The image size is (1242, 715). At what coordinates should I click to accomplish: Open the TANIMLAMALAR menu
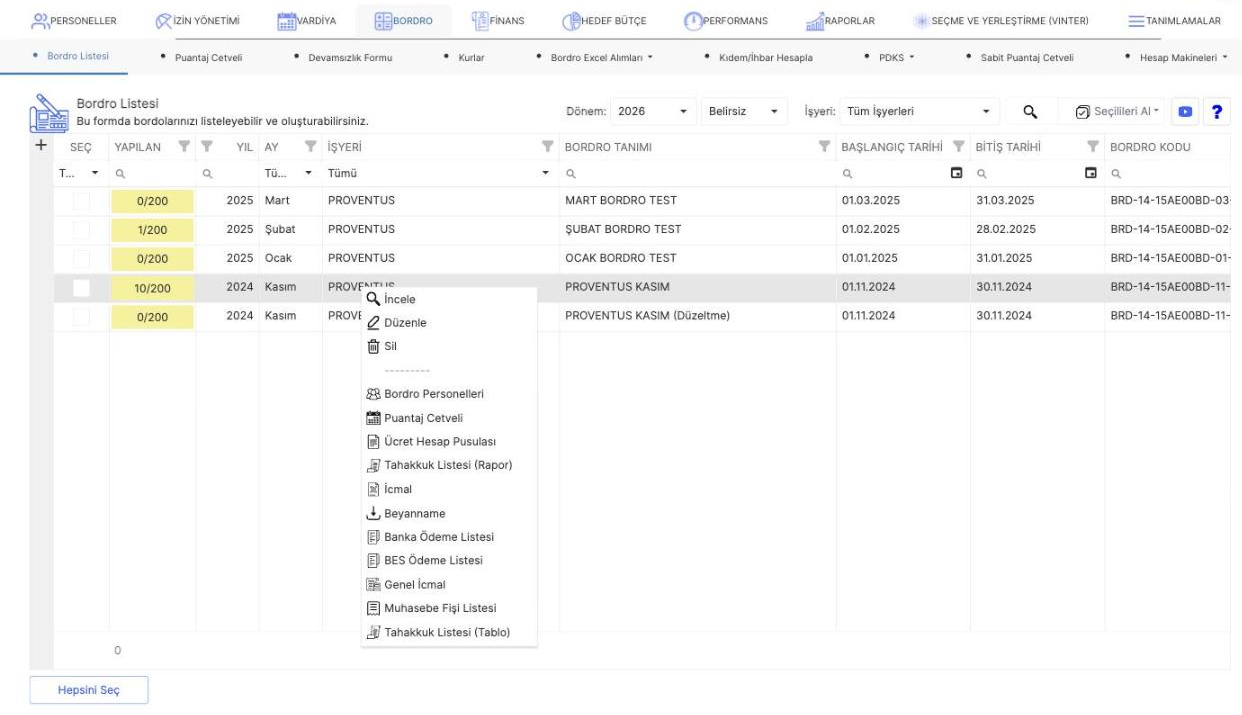tap(1175, 22)
